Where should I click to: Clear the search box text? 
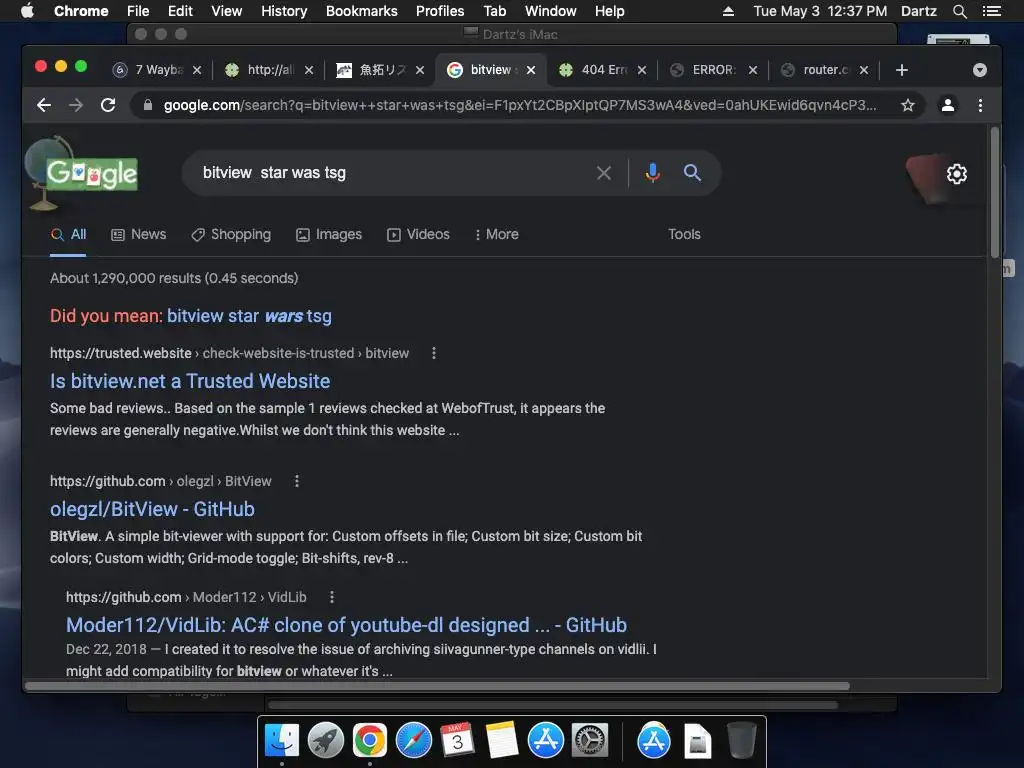[604, 173]
